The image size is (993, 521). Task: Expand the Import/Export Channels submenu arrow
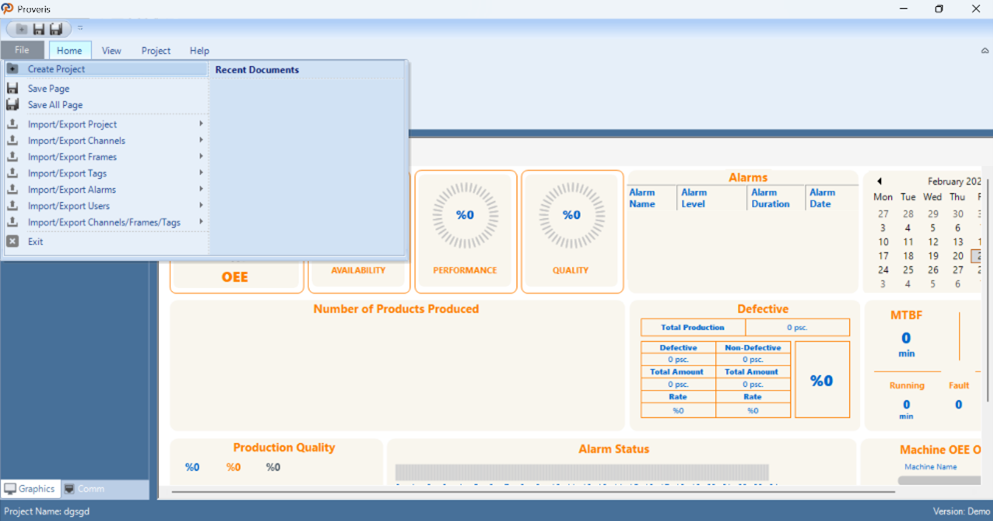[201, 140]
